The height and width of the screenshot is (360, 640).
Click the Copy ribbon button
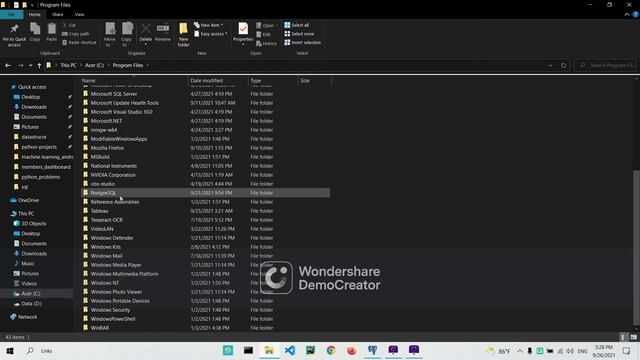tap(35, 33)
